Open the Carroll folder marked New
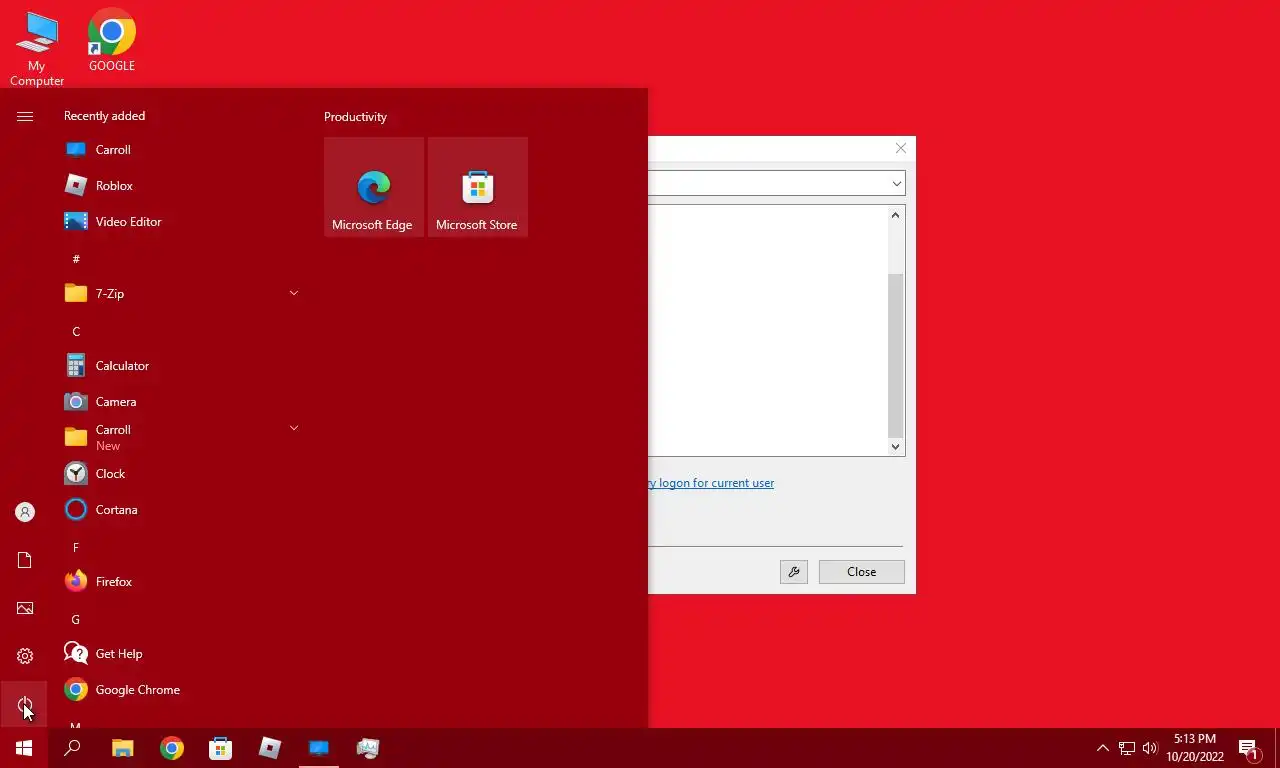This screenshot has width=1280, height=768. coord(180,438)
